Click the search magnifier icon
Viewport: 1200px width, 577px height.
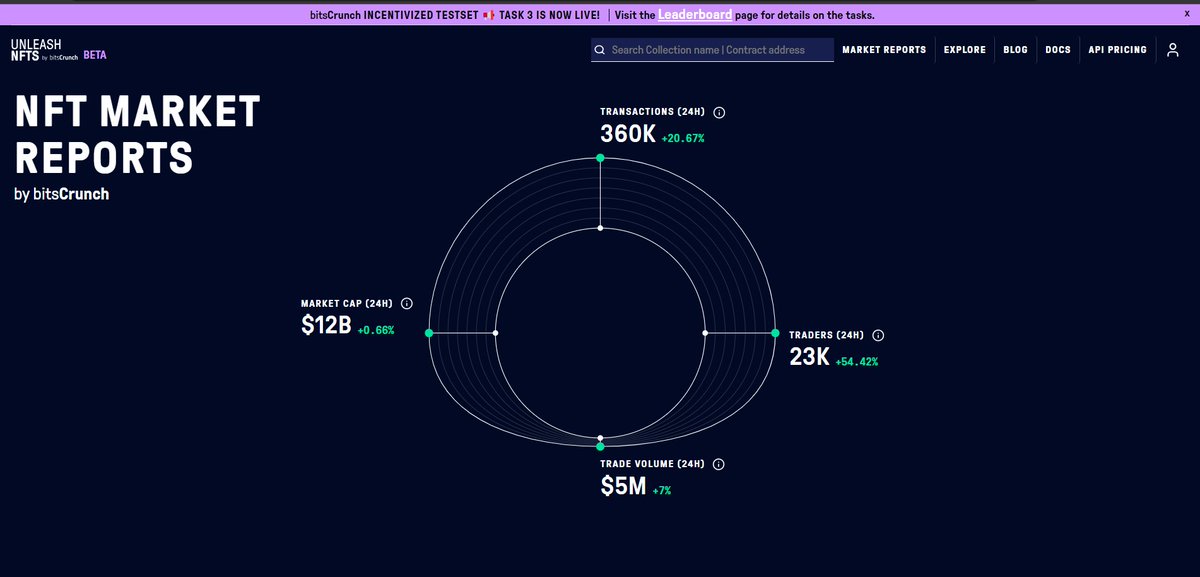599,50
